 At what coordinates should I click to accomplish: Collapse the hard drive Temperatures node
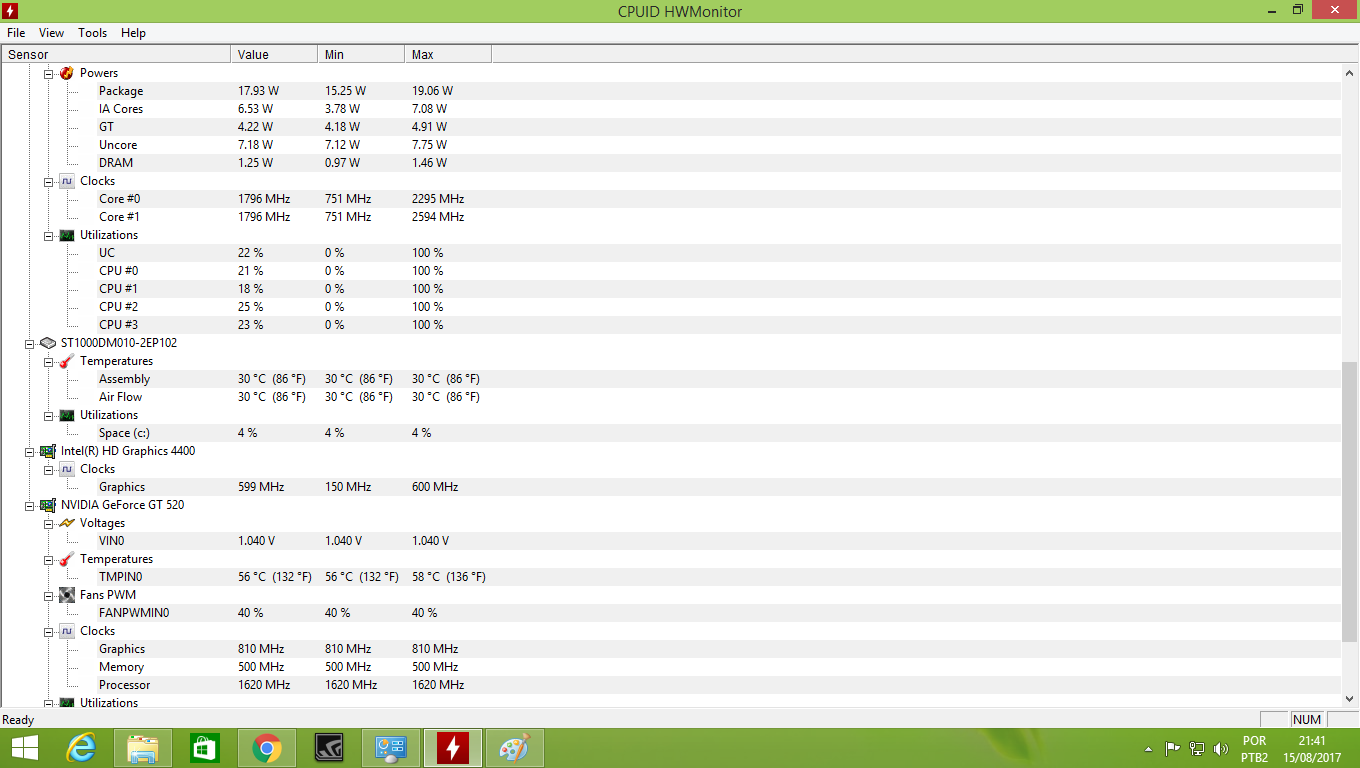point(48,361)
